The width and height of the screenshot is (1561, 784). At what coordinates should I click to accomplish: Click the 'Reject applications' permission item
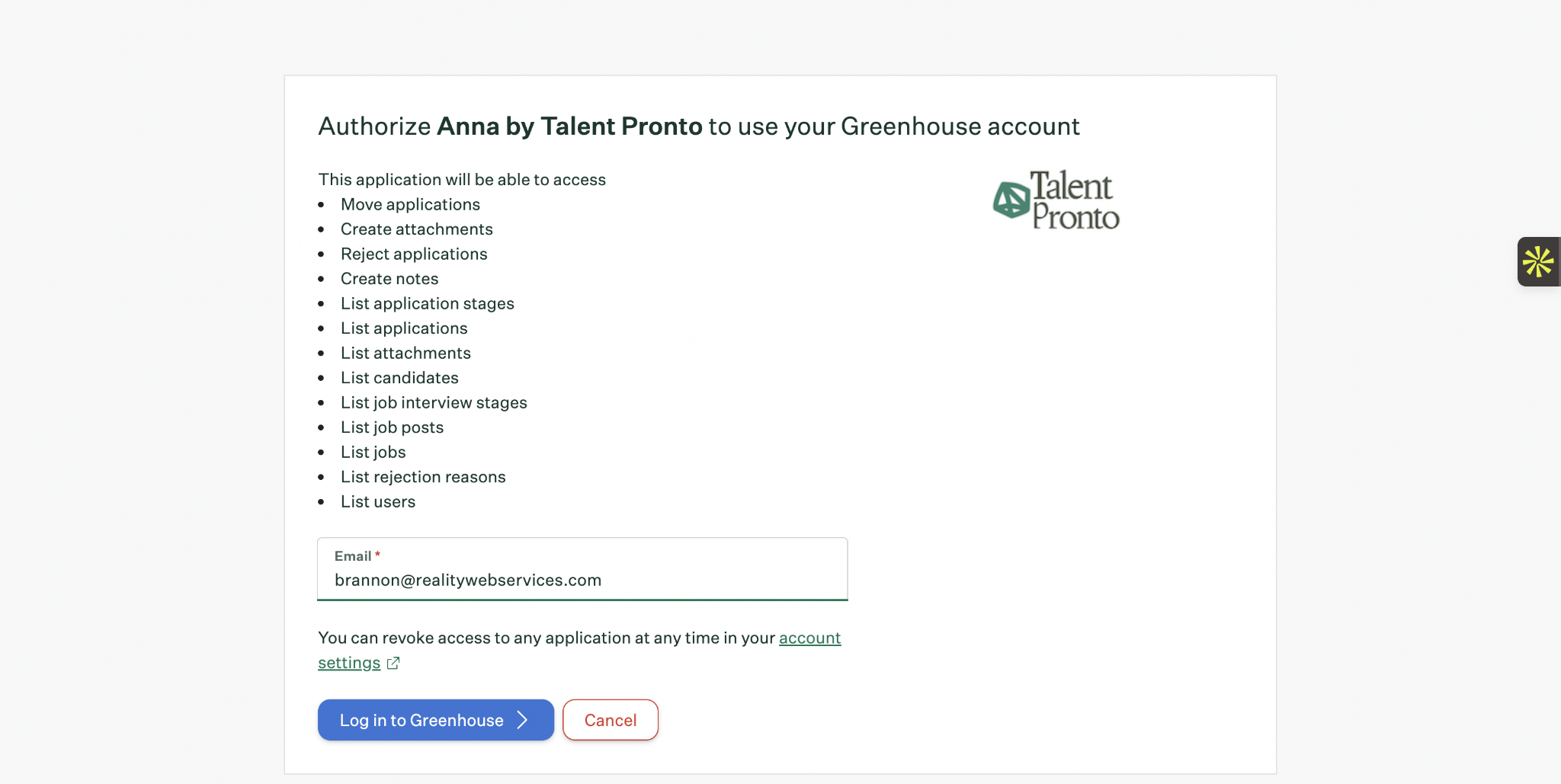pos(414,254)
